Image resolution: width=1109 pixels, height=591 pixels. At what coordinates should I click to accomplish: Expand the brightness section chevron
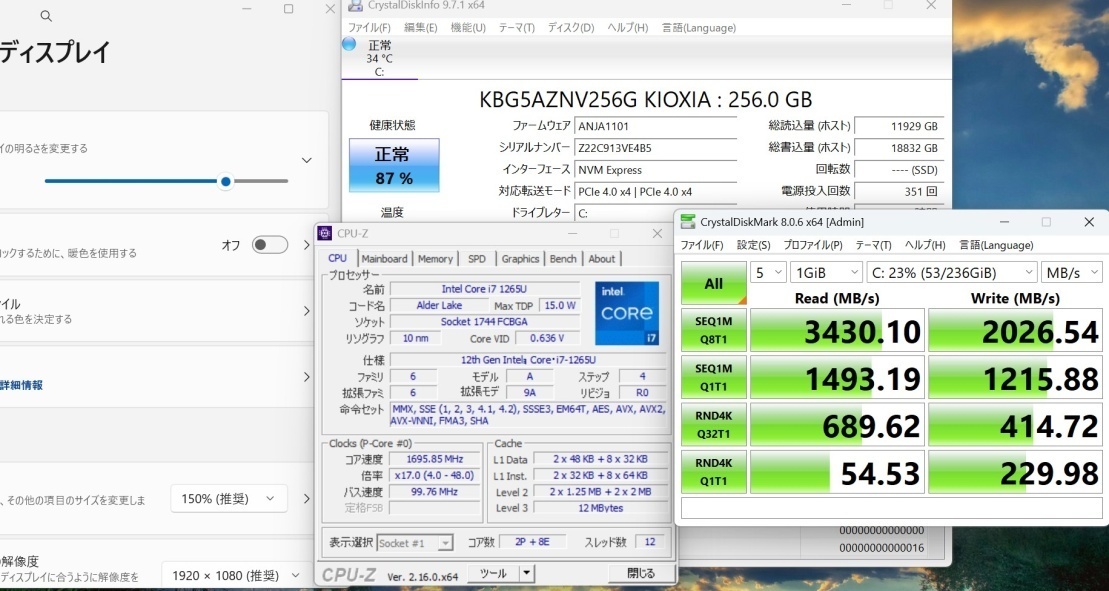coord(307,160)
